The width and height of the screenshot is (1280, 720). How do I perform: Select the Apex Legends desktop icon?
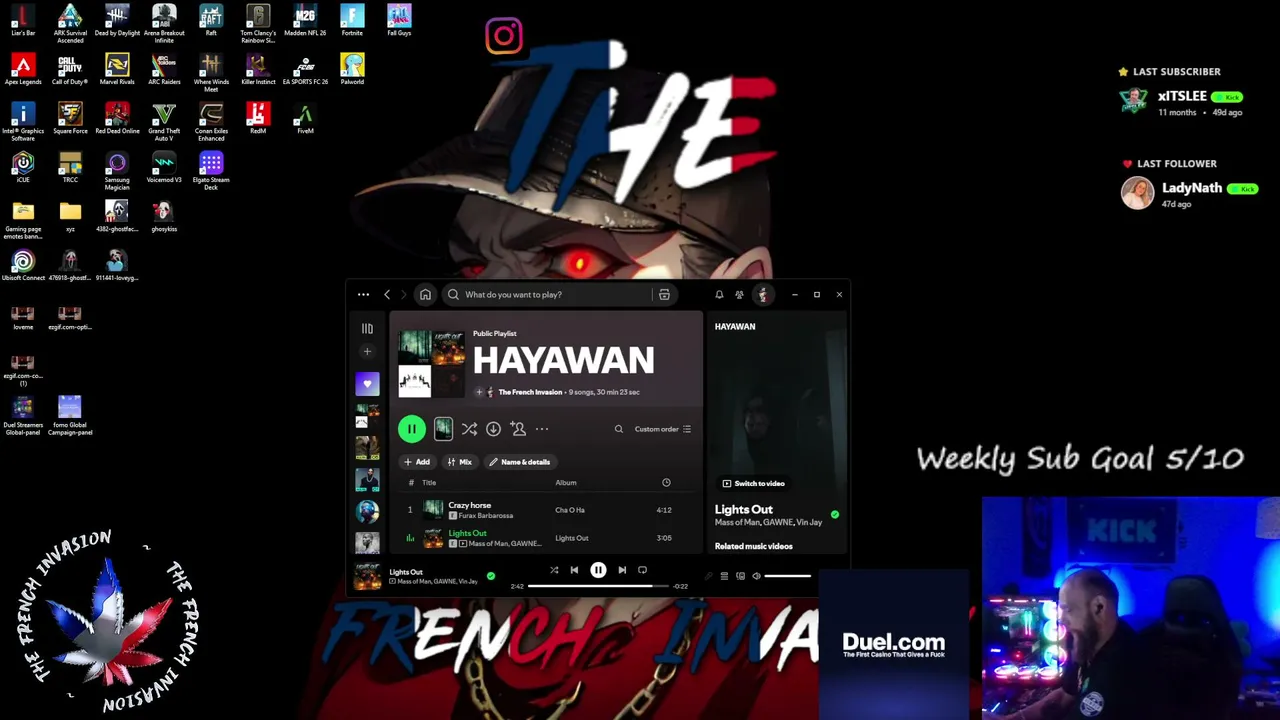23,69
